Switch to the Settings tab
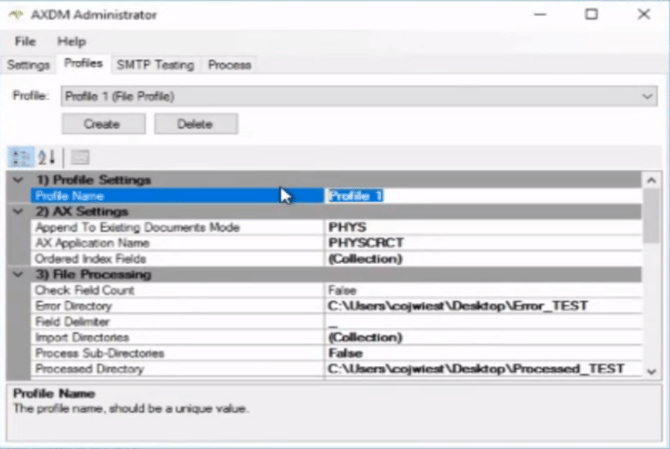Screen dimensions: 670x449 28,65
